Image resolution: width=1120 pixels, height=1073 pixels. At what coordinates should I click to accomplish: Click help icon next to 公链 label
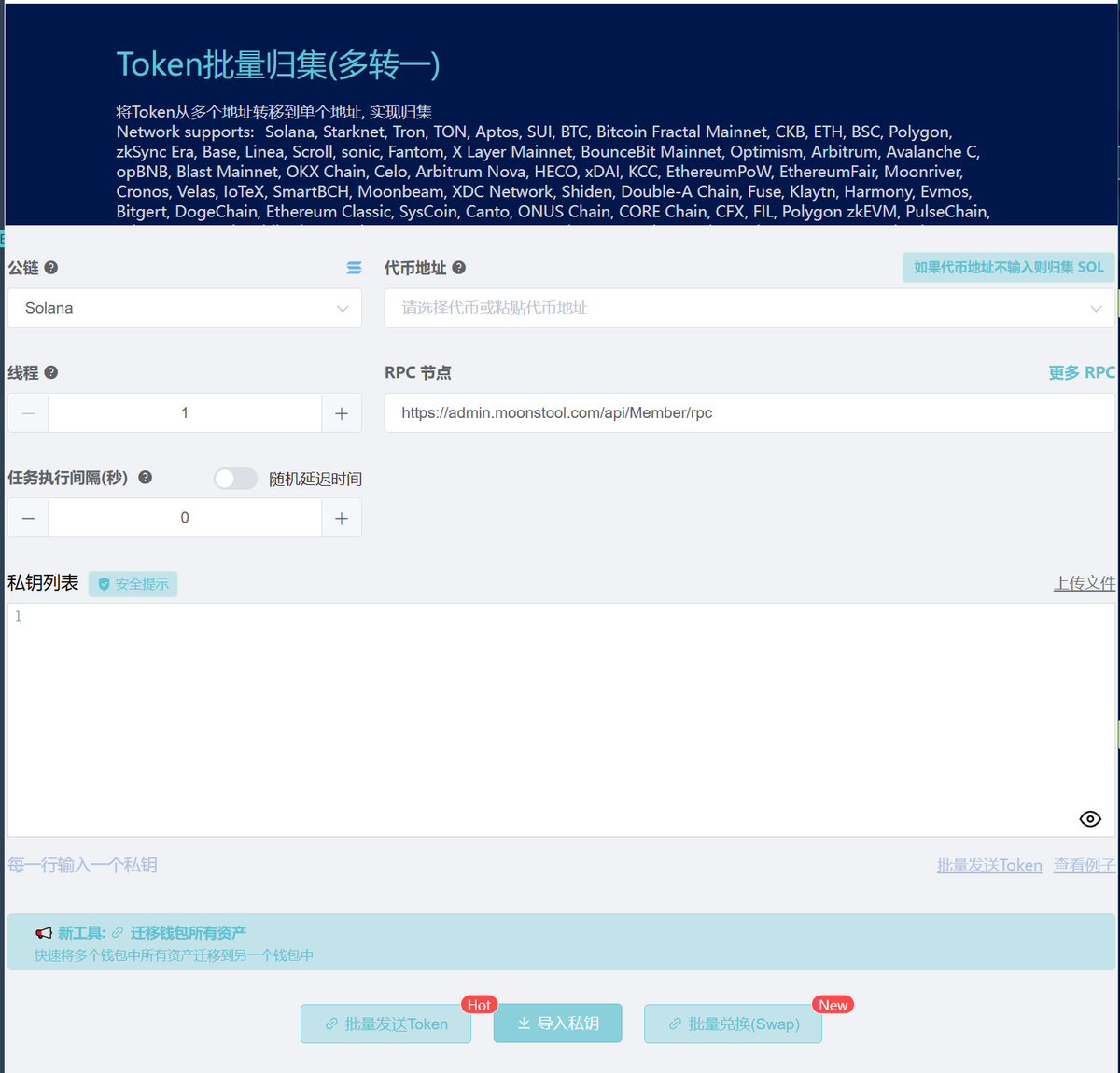[x=51, y=268]
